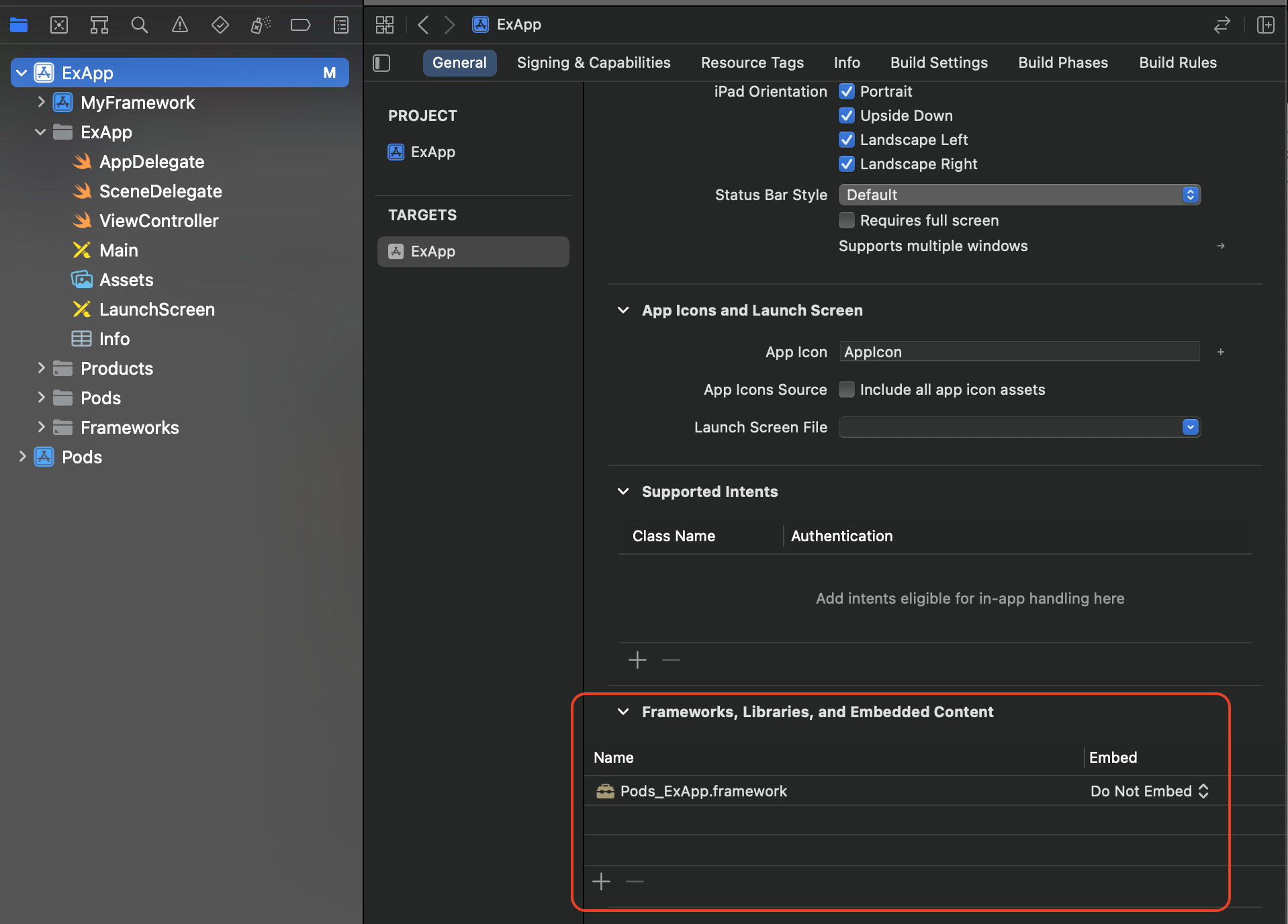Switch to the Info tab
This screenshot has height=924, width=1288.
(x=847, y=62)
